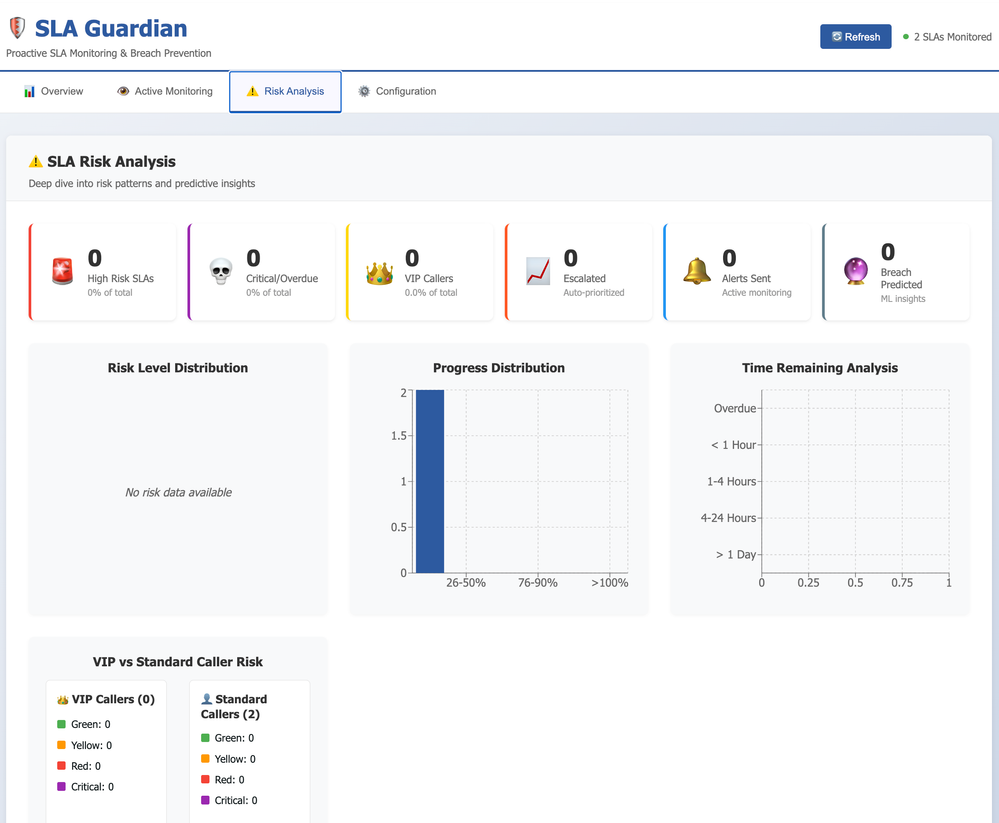Click the SLA Guardian shield logo
999x823 pixels.
[x=17, y=29]
